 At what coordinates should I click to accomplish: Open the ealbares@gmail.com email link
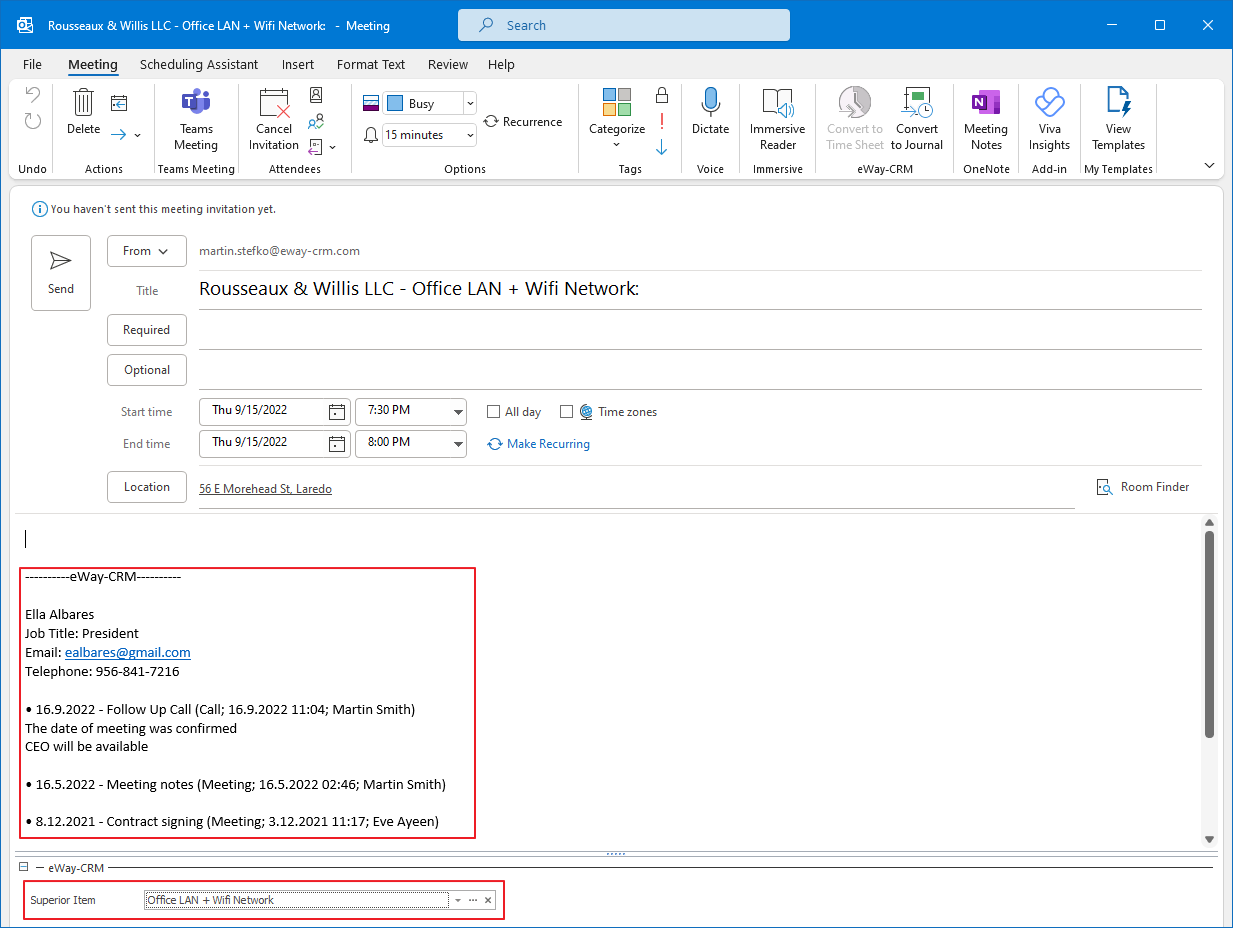tap(128, 652)
